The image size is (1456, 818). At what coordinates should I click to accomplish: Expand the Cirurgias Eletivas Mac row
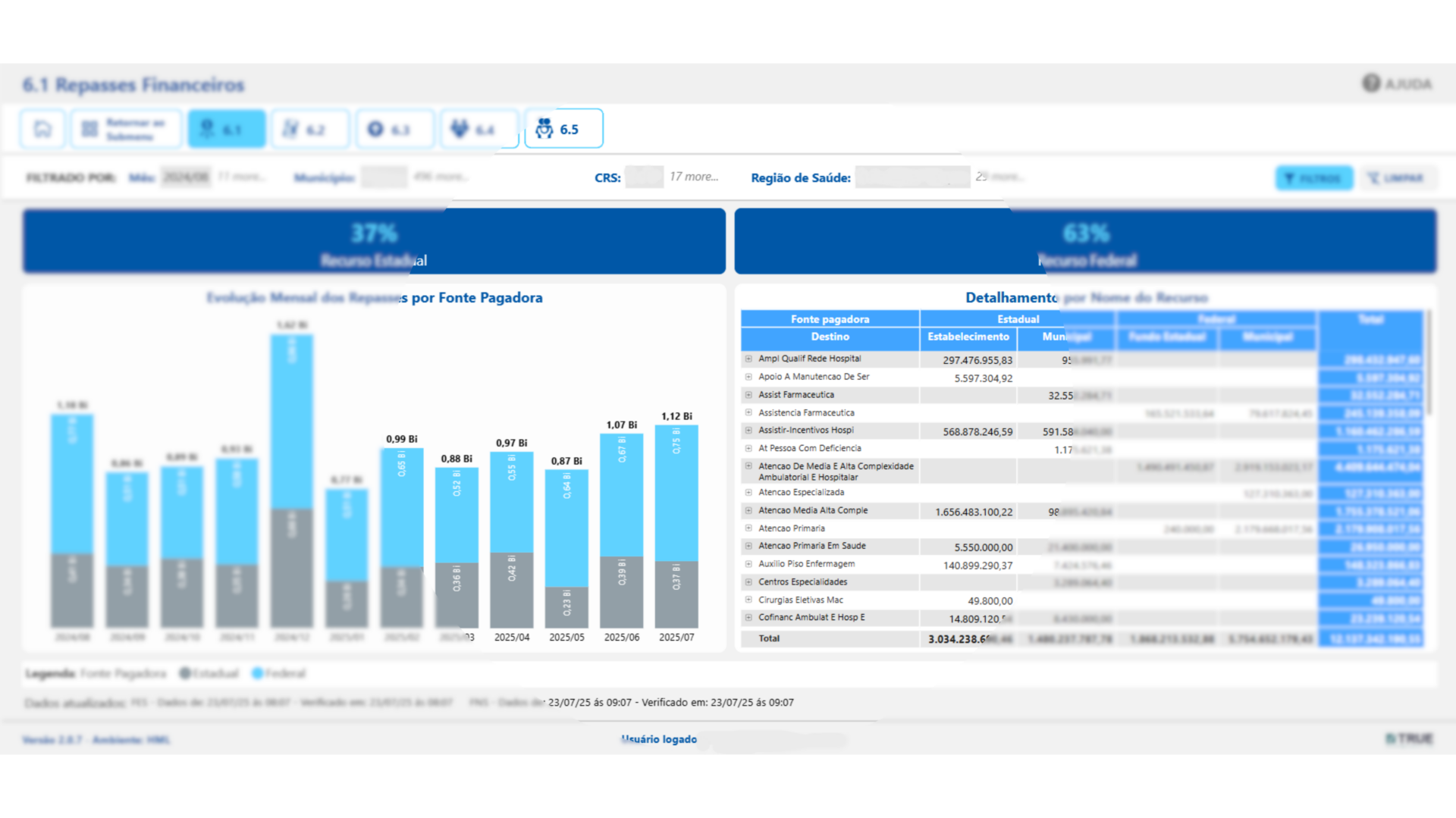(748, 600)
